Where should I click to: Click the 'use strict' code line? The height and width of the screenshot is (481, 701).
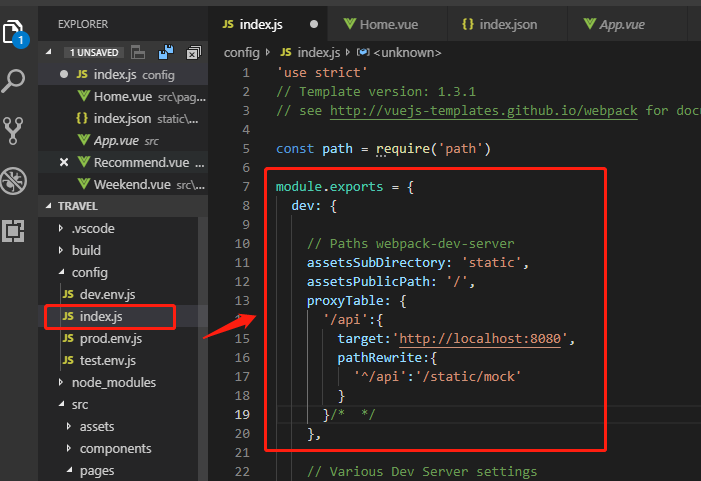coord(322,72)
